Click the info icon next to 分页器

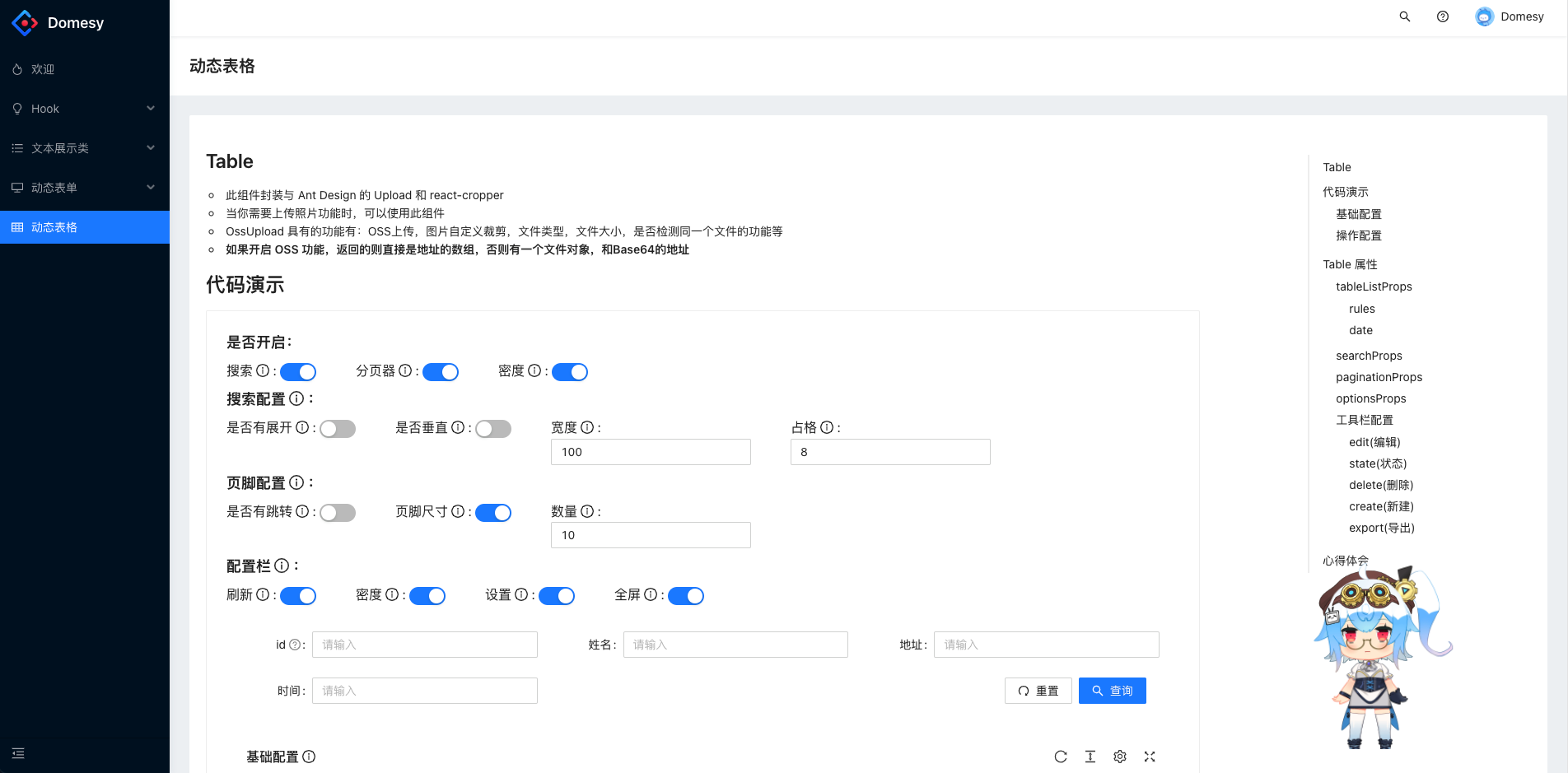pos(405,371)
